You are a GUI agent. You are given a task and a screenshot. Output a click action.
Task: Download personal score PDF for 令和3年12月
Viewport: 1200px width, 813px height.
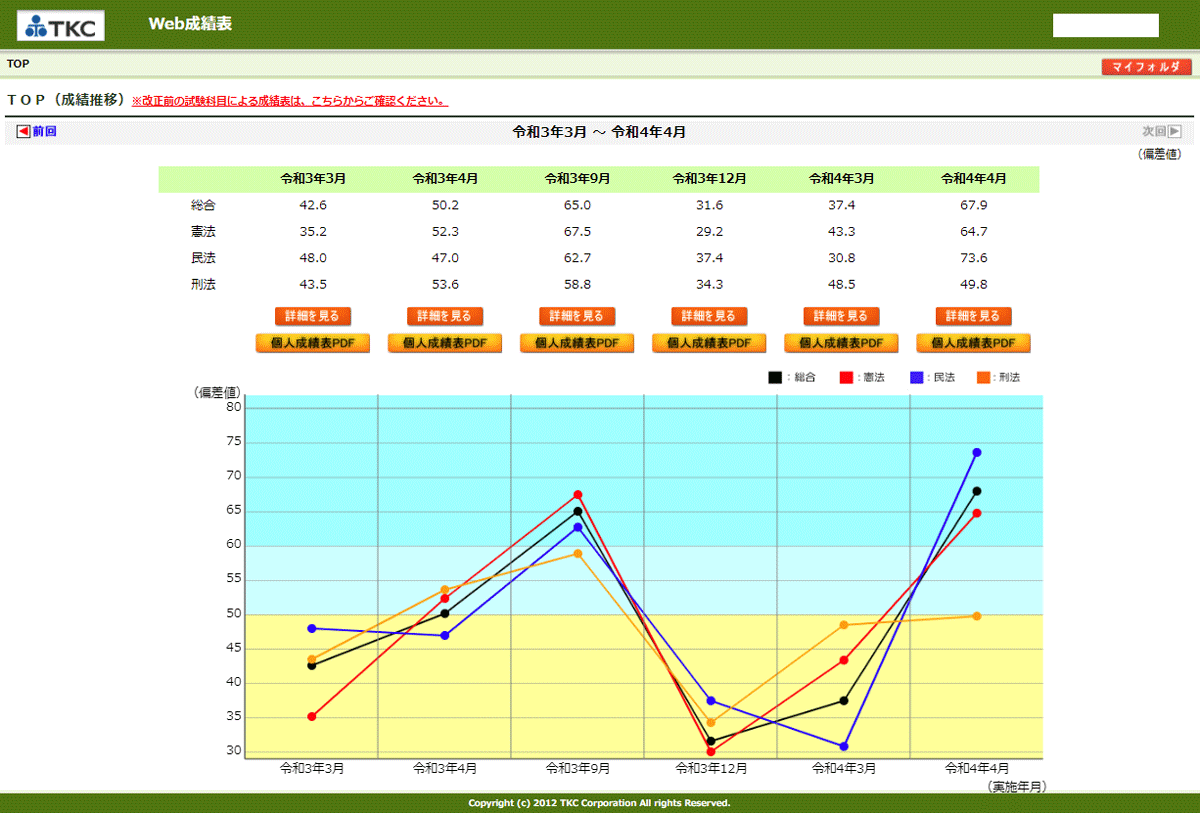point(709,343)
